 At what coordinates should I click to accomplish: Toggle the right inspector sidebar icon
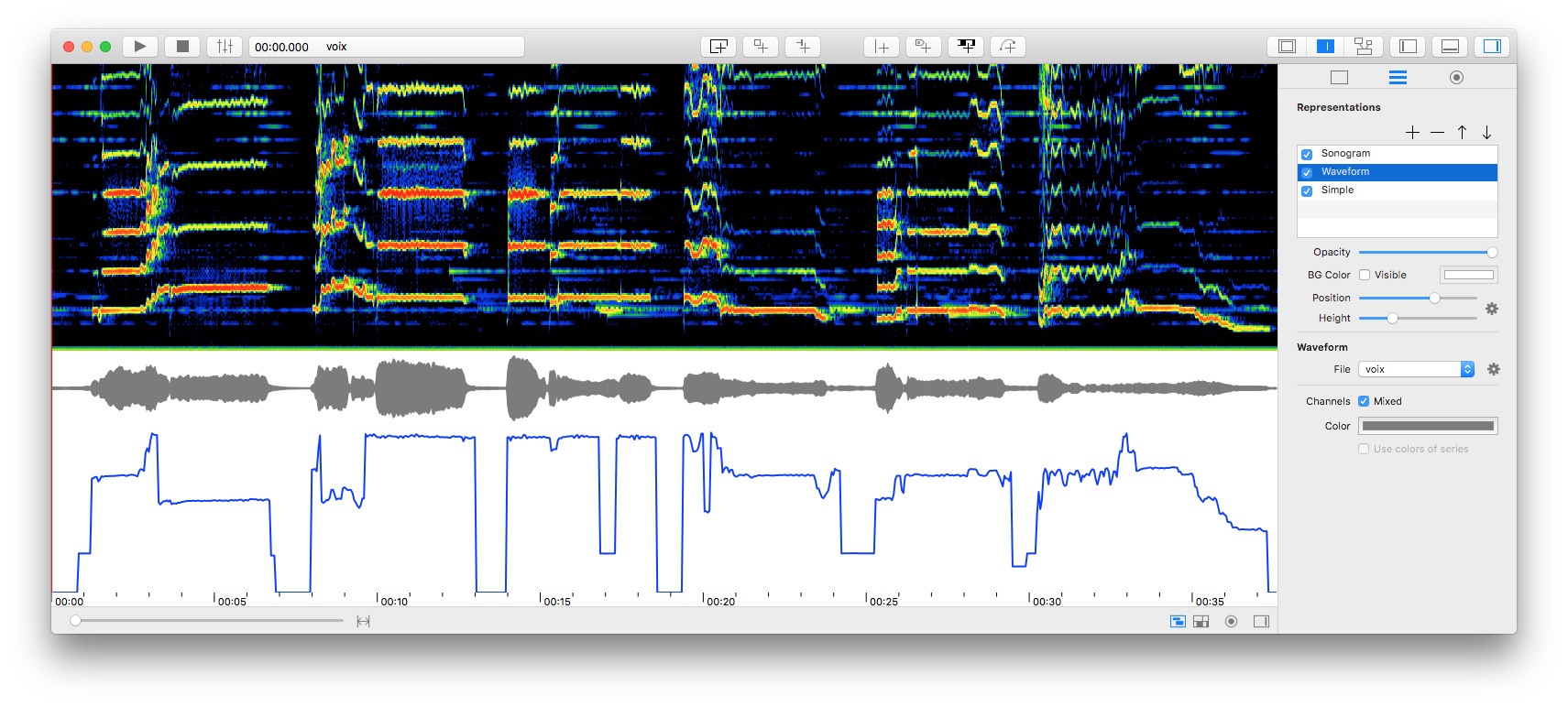coord(1492,47)
